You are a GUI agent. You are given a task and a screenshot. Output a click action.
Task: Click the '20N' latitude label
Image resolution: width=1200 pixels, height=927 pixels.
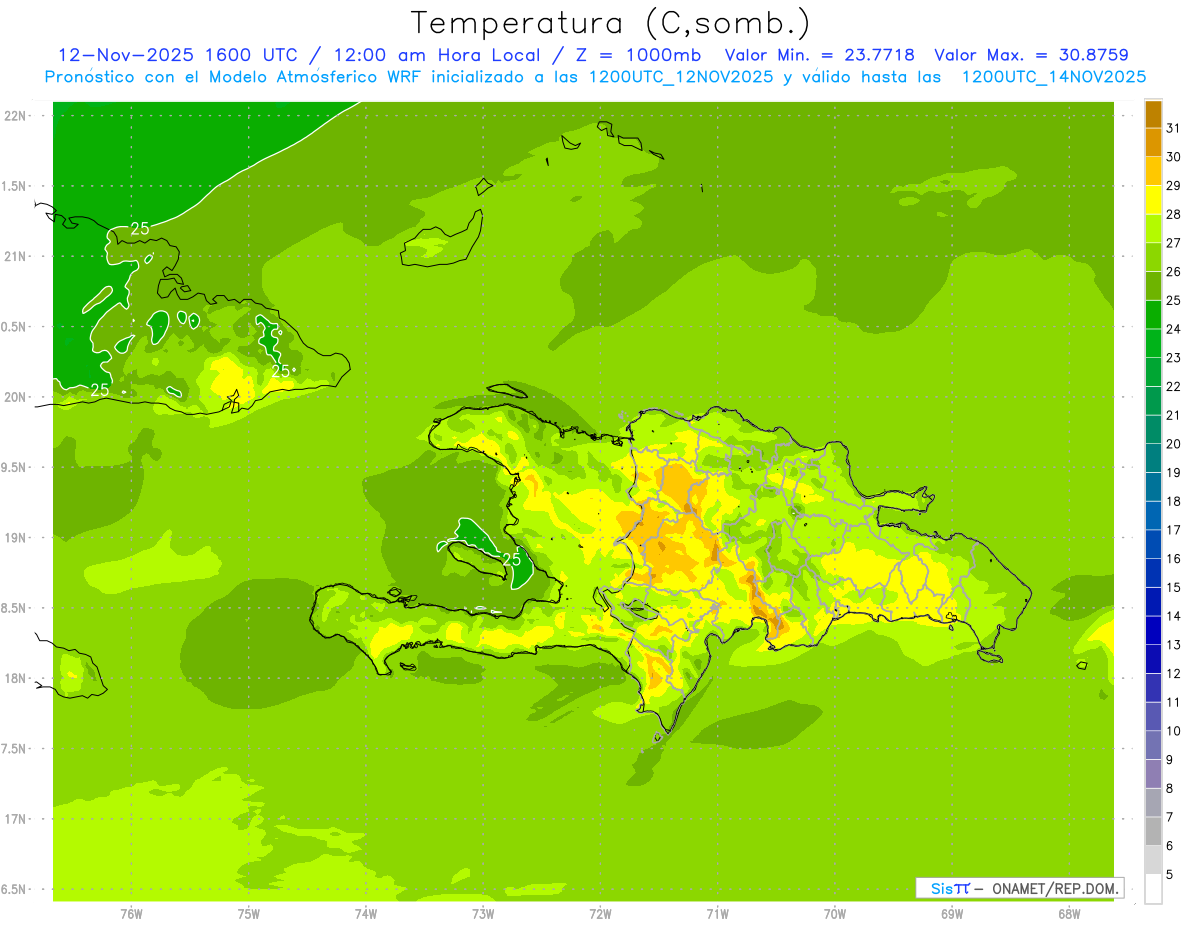click(x=16, y=397)
